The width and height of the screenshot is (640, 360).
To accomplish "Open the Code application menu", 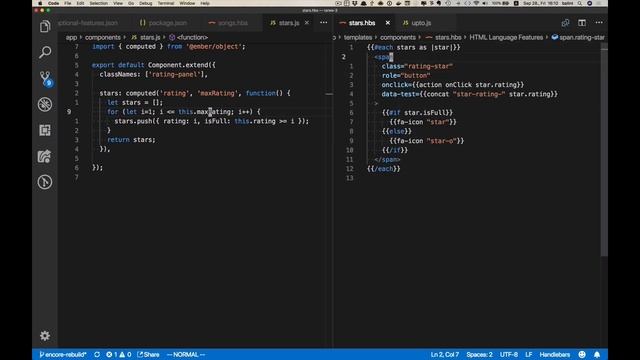I will [53, 3].
